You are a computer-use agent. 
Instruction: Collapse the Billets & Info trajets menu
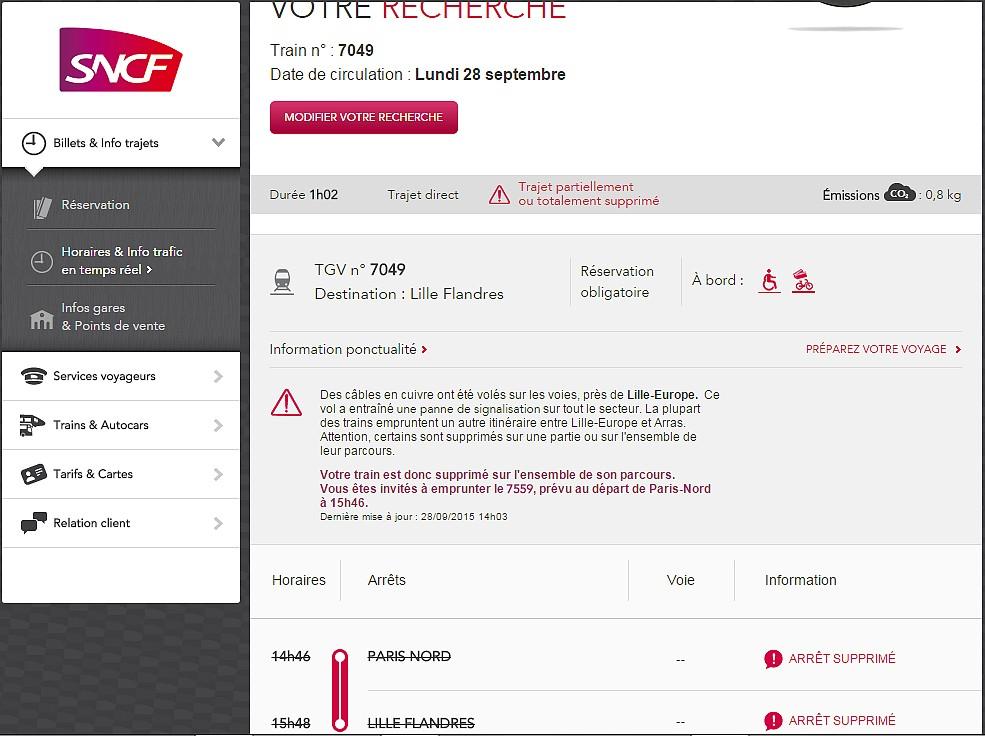(x=218, y=143)
